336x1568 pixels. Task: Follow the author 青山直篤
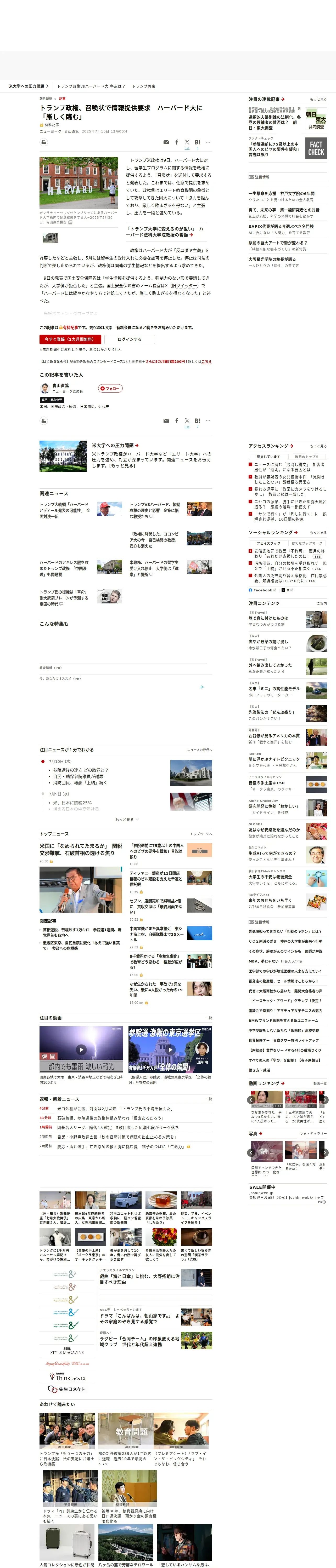110,388
